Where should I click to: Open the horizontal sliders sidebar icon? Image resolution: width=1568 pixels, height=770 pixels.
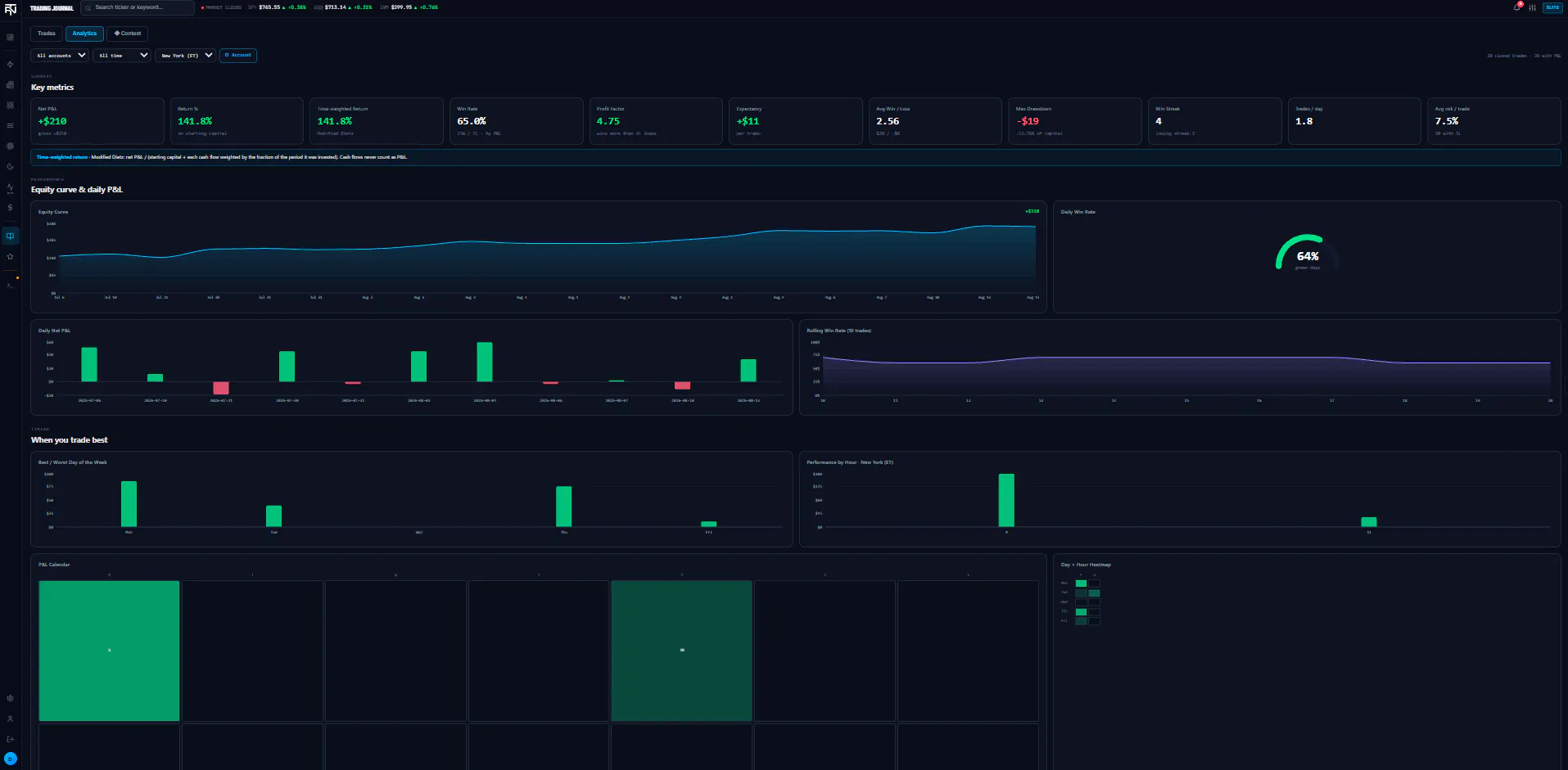click(10, 126)
